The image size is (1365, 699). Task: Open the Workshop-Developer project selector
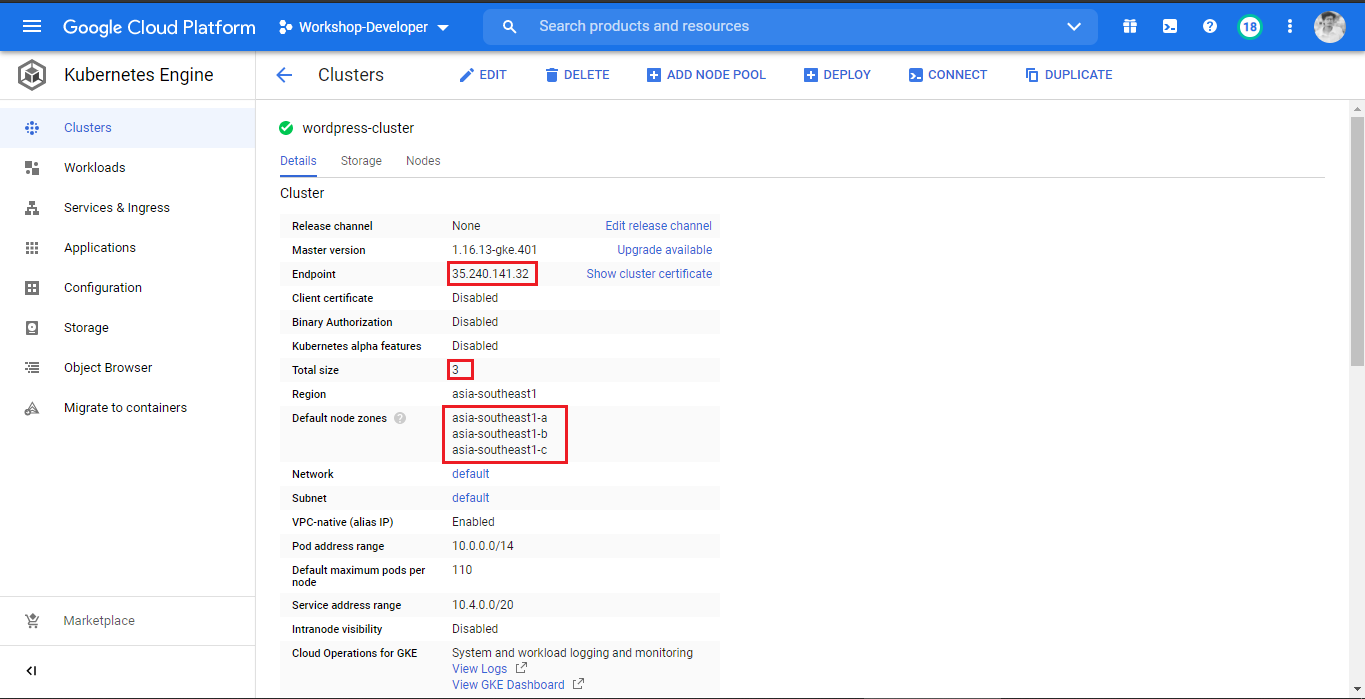(x=365, y=27)
